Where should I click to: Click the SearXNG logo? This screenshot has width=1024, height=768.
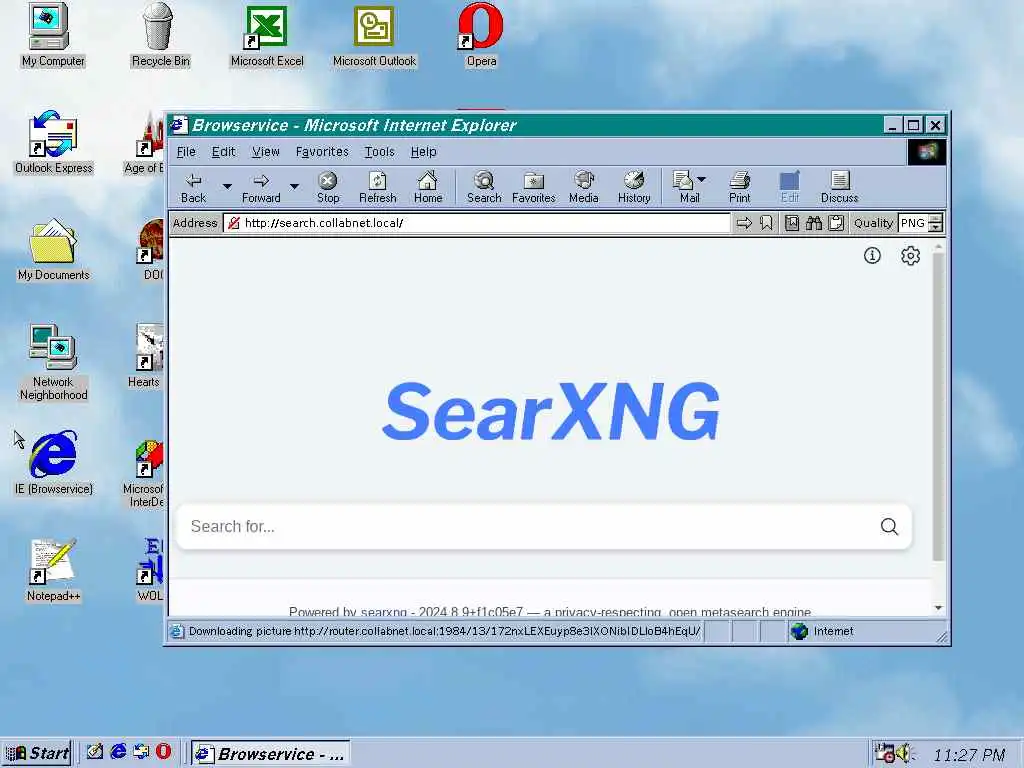pyautogui.click(x=551, y=411)
